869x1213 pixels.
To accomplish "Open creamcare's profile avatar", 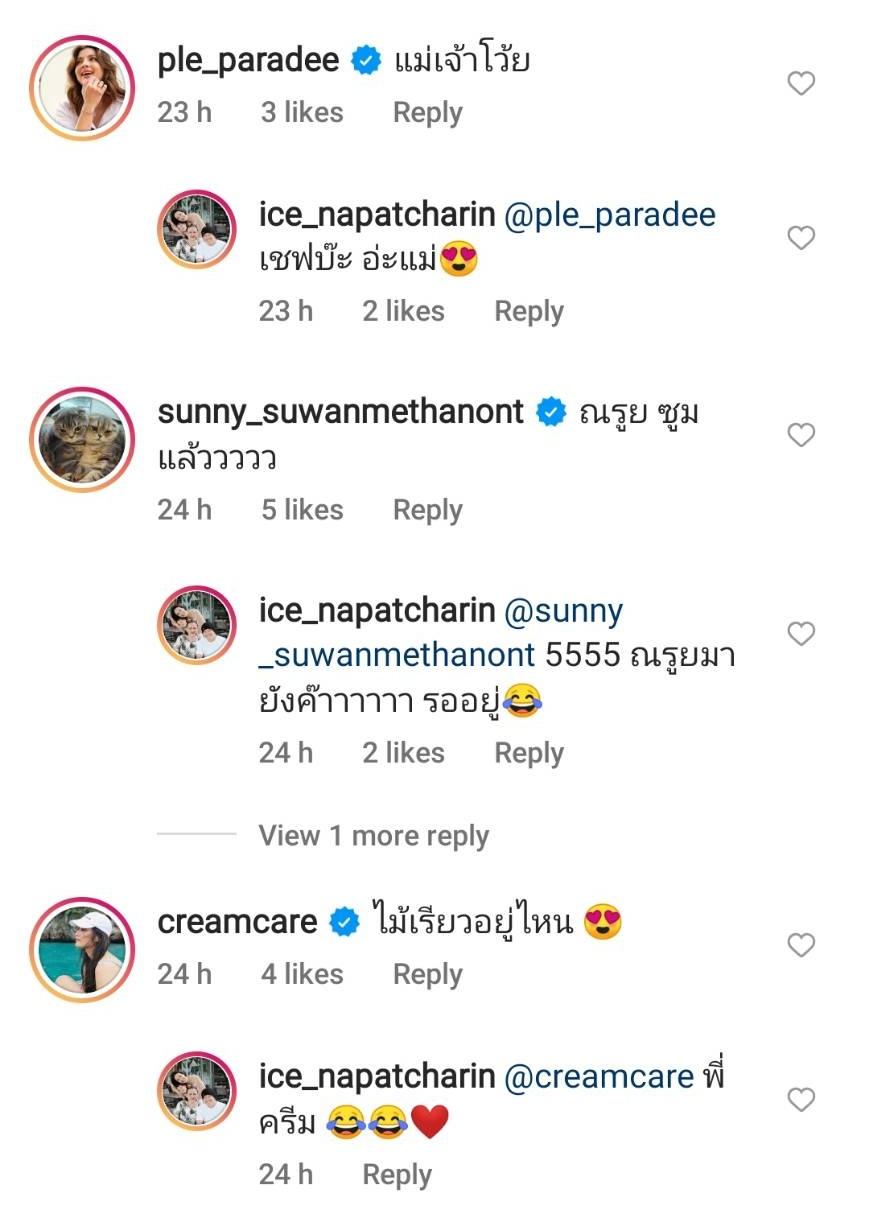I will click(81, 949).
